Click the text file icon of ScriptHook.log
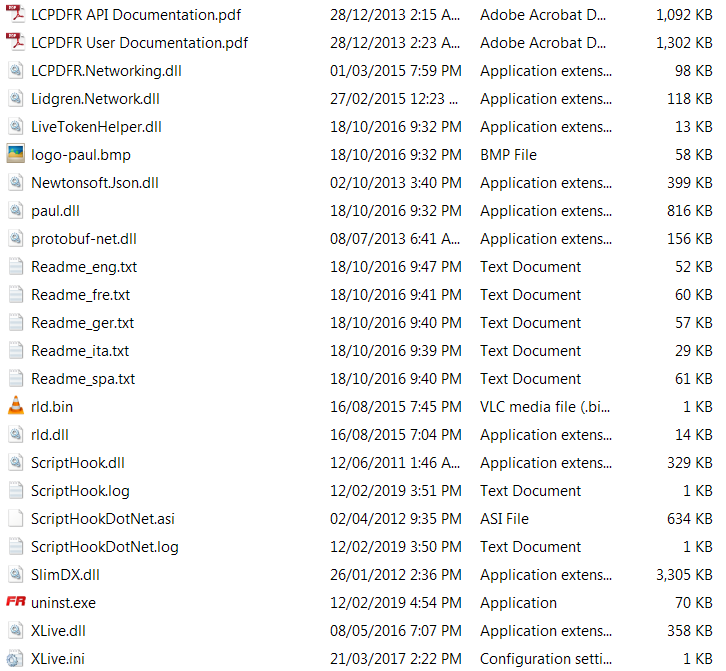This screenshot has width=726, height=671. click(15, 490)
